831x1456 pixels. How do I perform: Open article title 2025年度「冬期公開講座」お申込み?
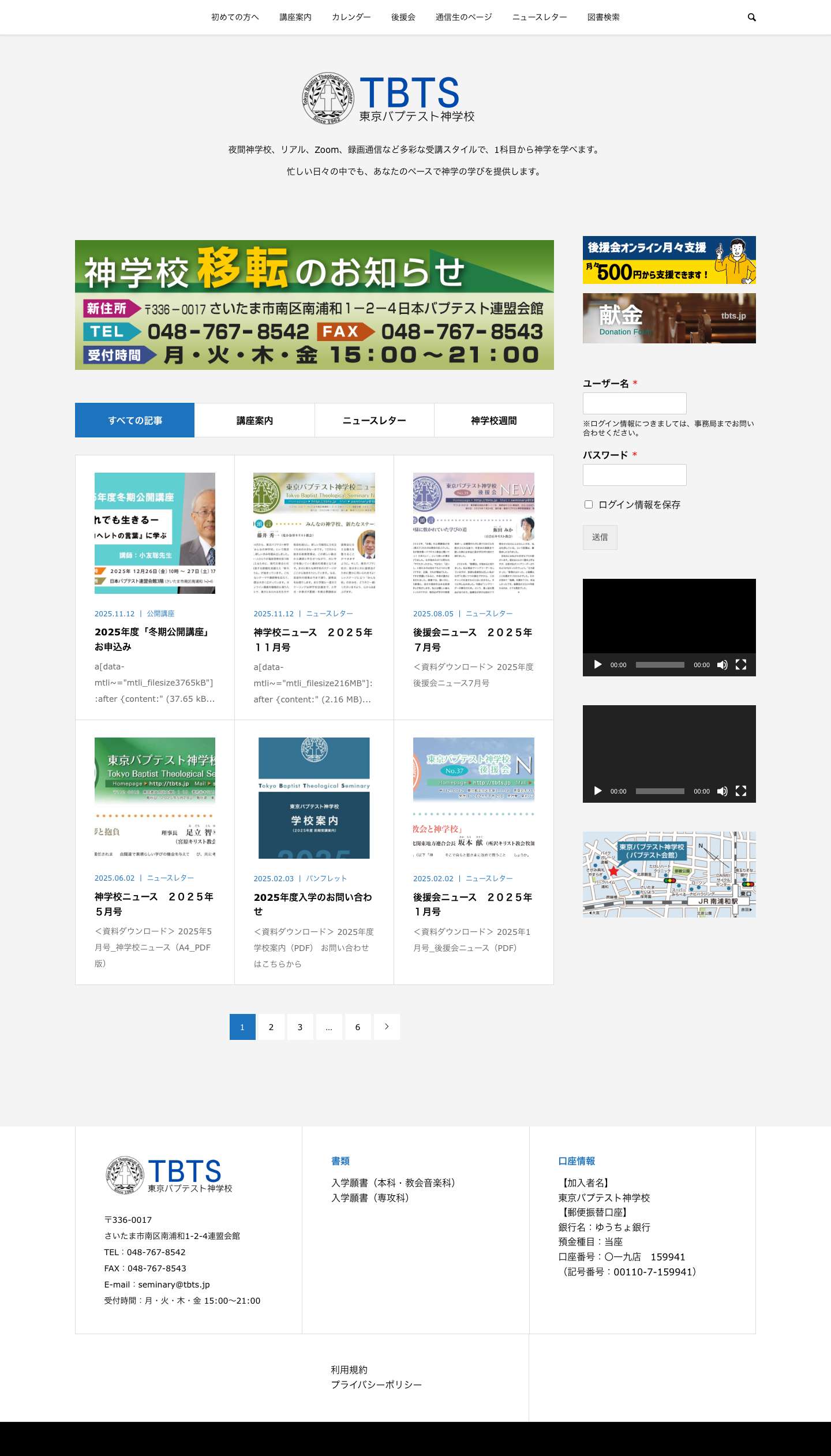153,639
